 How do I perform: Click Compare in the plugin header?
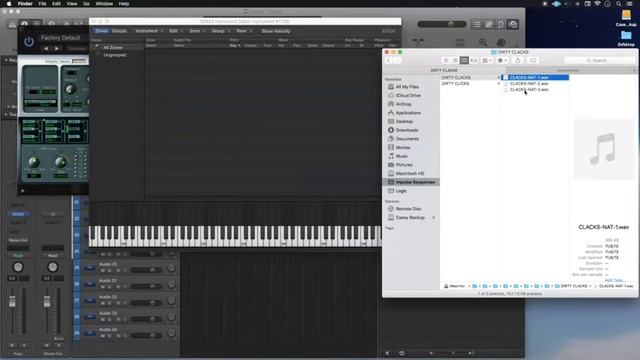coord(77,49)
